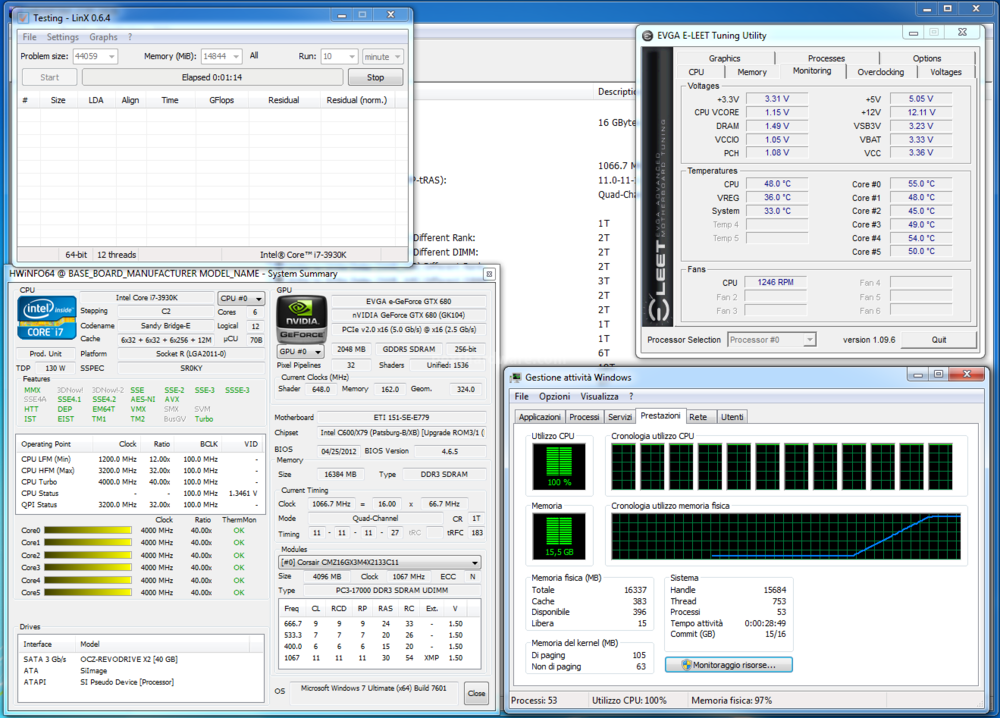Click the Cronologia utilizzo memoria fisica graph
This screenshot has height=718, width=1000.
point(786,536)
